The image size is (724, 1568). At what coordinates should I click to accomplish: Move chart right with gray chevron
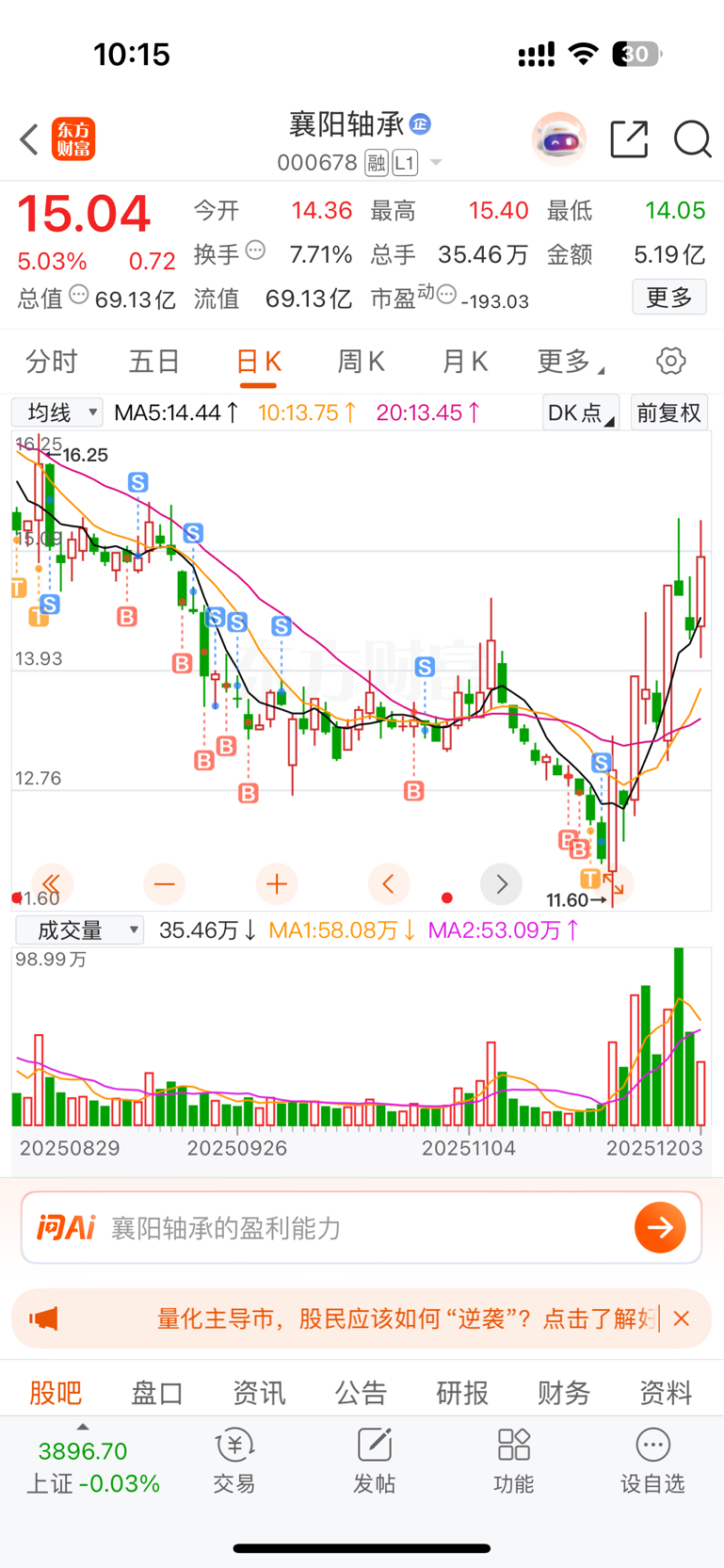pyautogui.click(x=501, y=883)
